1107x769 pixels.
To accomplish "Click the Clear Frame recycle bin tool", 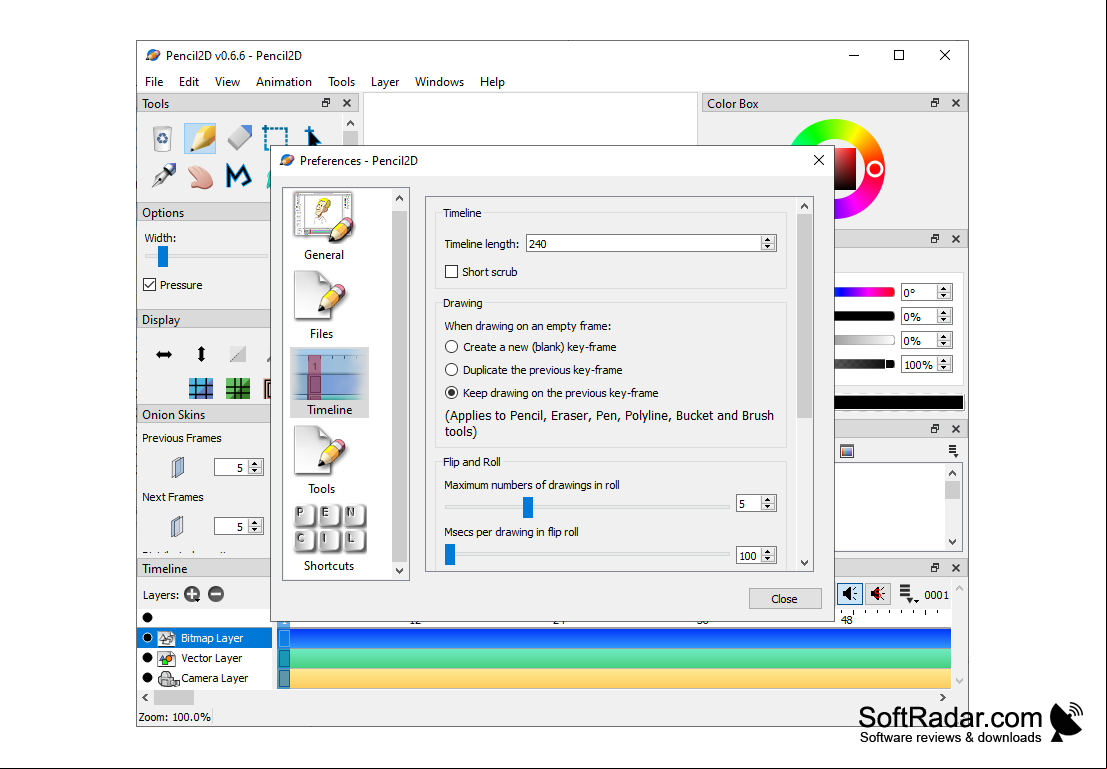I will 162,138.
